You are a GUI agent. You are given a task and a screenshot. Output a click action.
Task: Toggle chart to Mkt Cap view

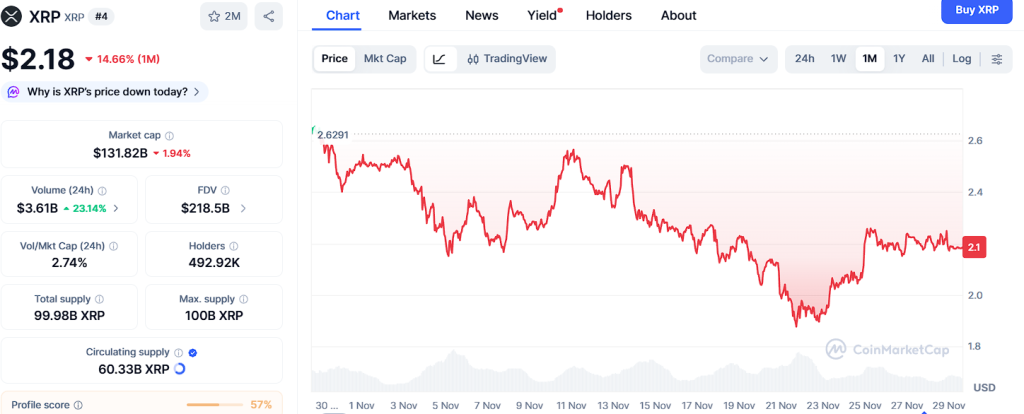(385, 59)
